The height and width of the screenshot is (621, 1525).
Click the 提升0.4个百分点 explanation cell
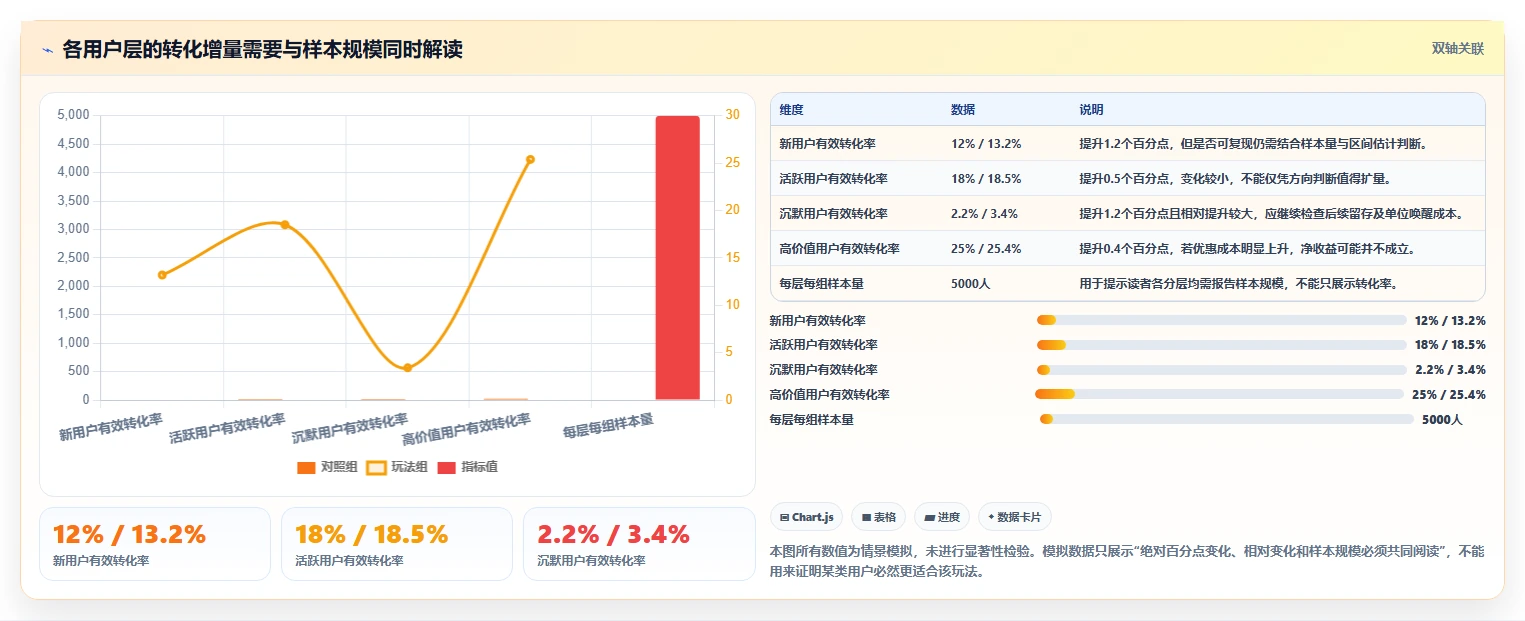click(1247, 249)
